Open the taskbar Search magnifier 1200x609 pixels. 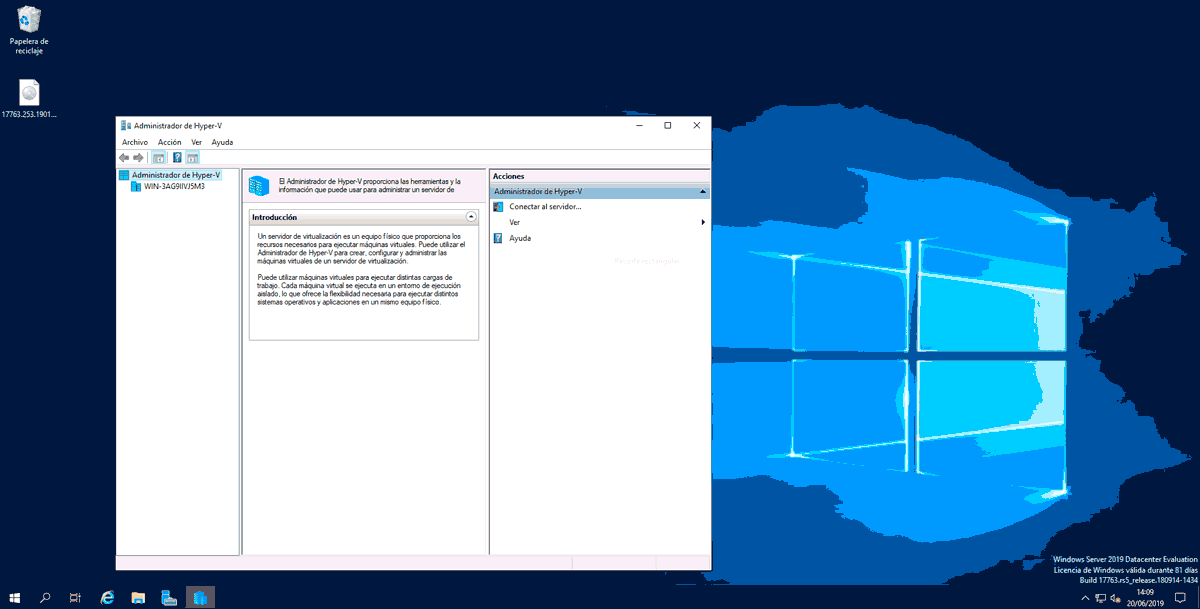[45, 598]
